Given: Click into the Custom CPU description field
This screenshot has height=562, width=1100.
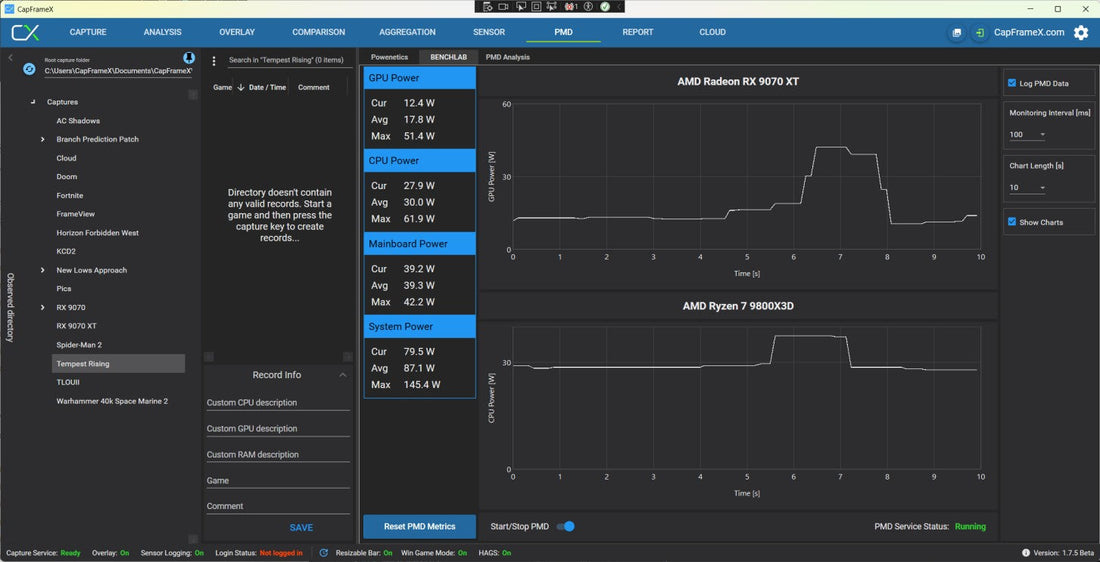Looking at the screenshot, I should click(x=277, y=403).
